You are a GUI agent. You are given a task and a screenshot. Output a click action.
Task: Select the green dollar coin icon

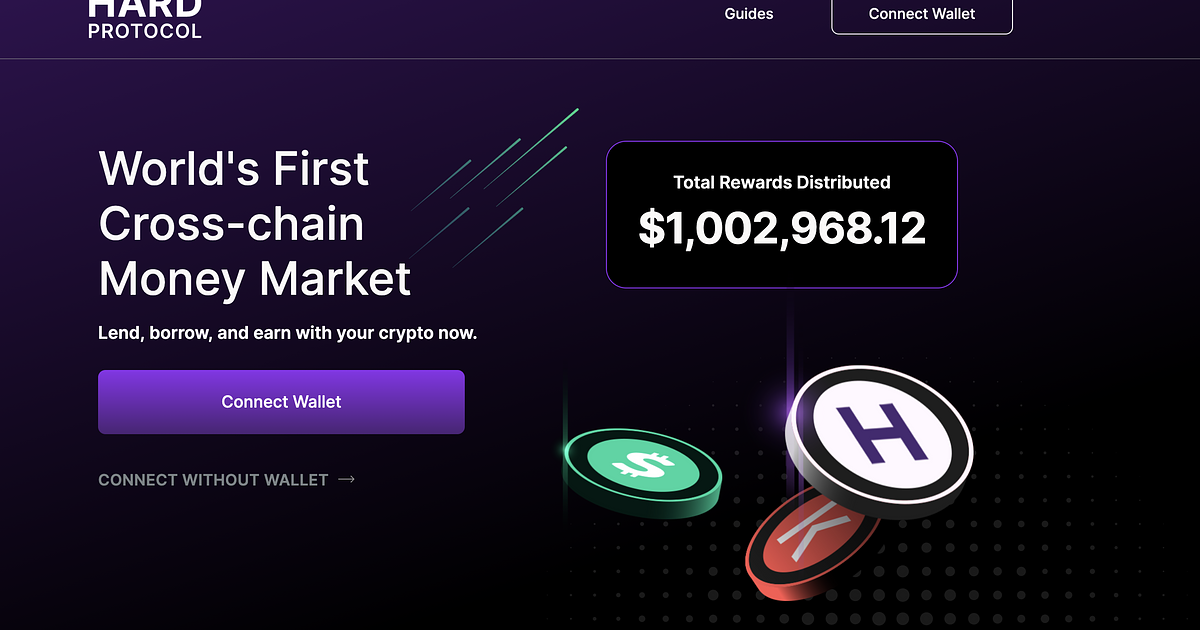[x=641, y=466]
